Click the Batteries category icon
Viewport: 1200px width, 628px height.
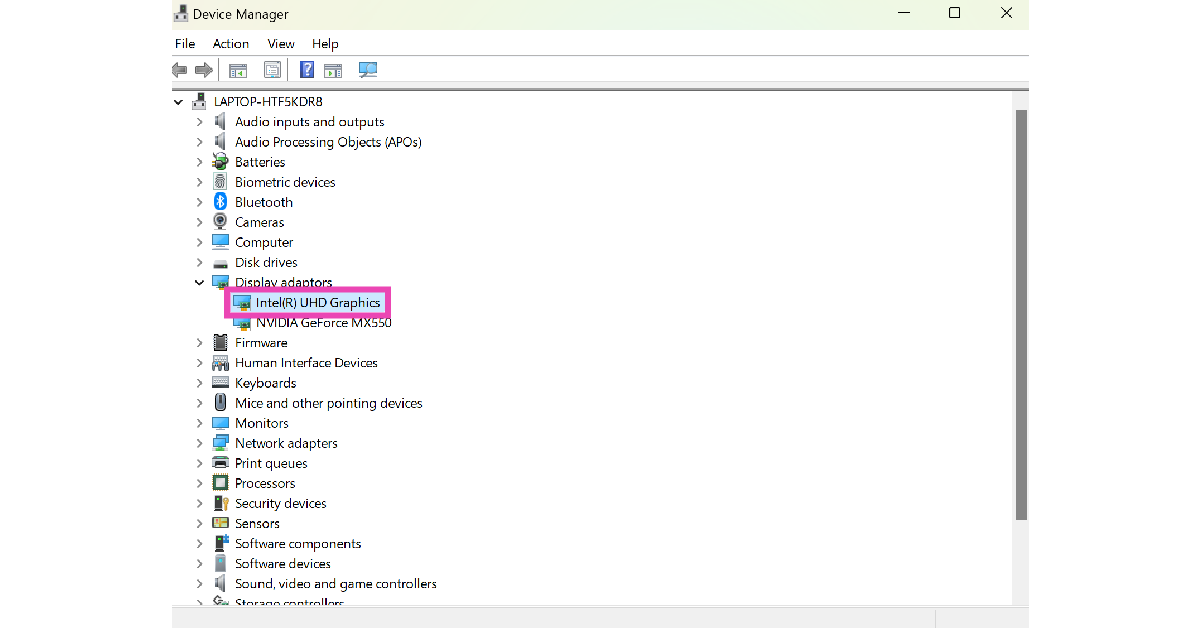[x=220, y=162]
